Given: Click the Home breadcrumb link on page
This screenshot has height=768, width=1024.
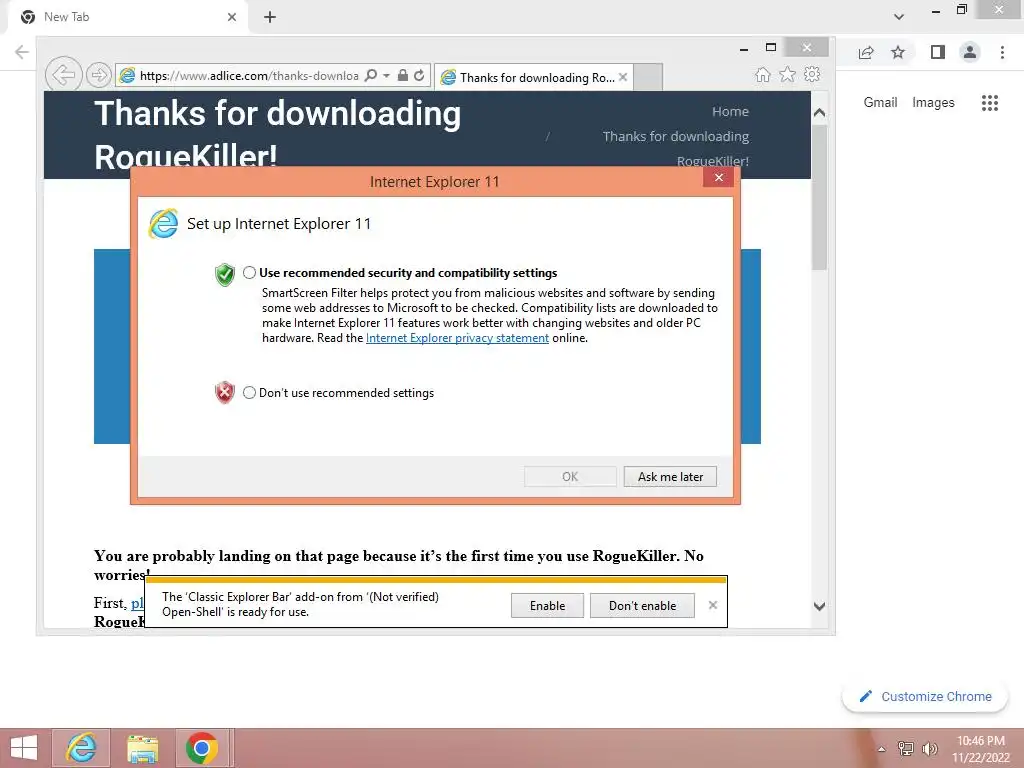Looking at the screenshot, I should pos(730,112).
